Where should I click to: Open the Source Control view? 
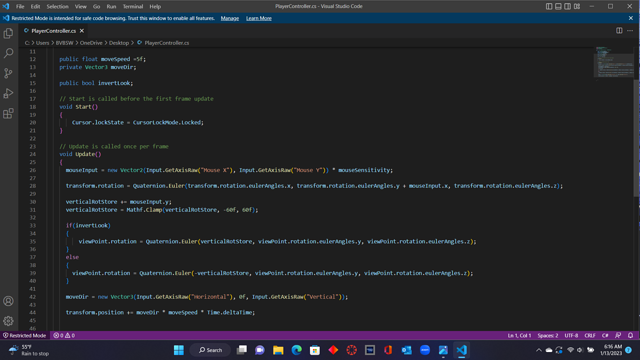[x=8, y=73]
